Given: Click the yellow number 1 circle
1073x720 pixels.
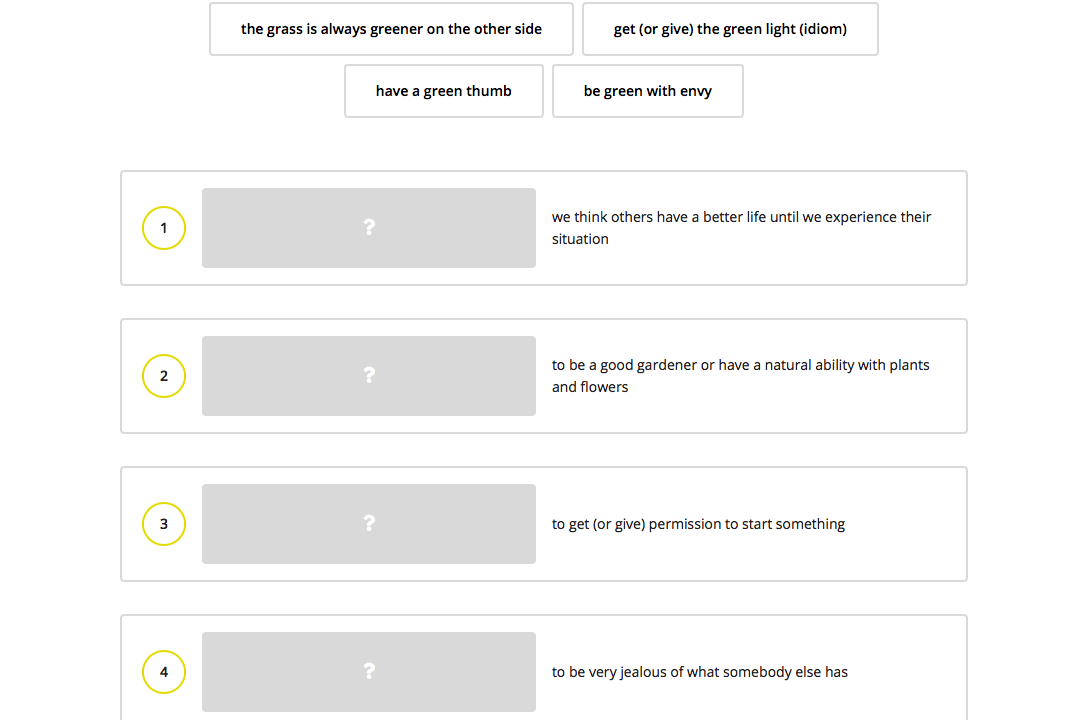Looking at the screenshot, I should click(x=164, y=228).
